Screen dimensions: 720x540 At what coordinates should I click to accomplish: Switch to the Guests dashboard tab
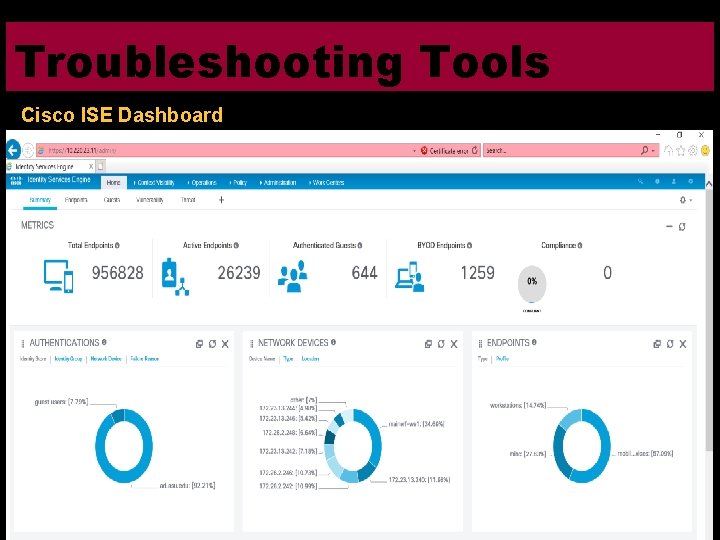tap(112, 200)
